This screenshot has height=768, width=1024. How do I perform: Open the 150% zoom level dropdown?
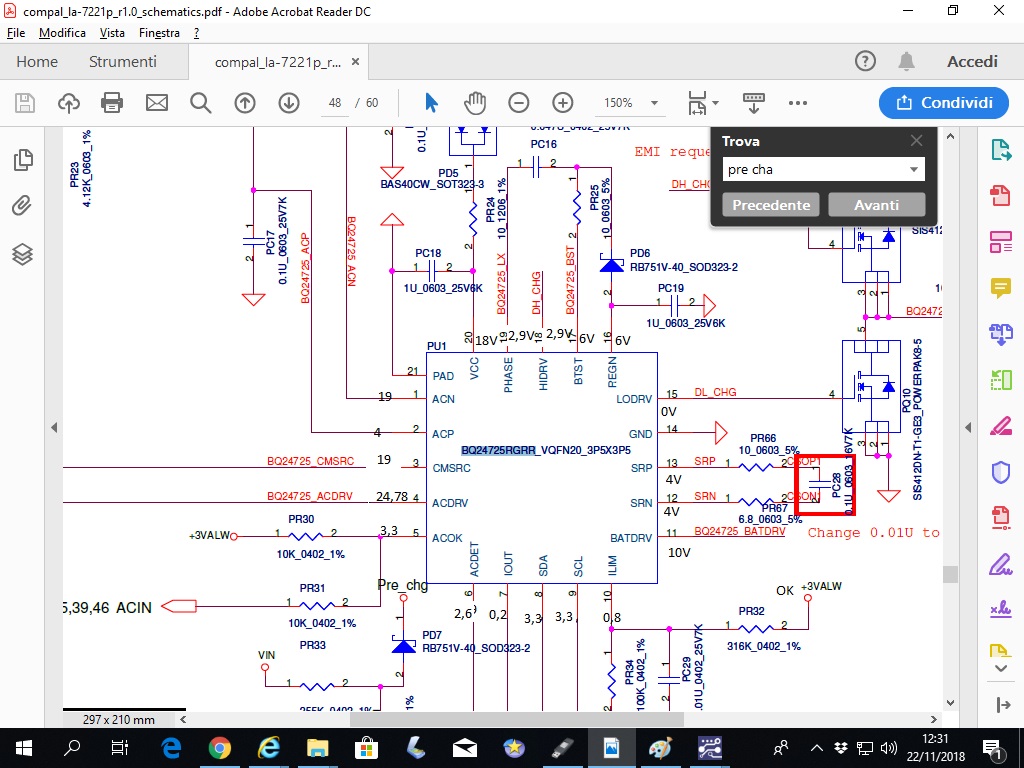654,103
